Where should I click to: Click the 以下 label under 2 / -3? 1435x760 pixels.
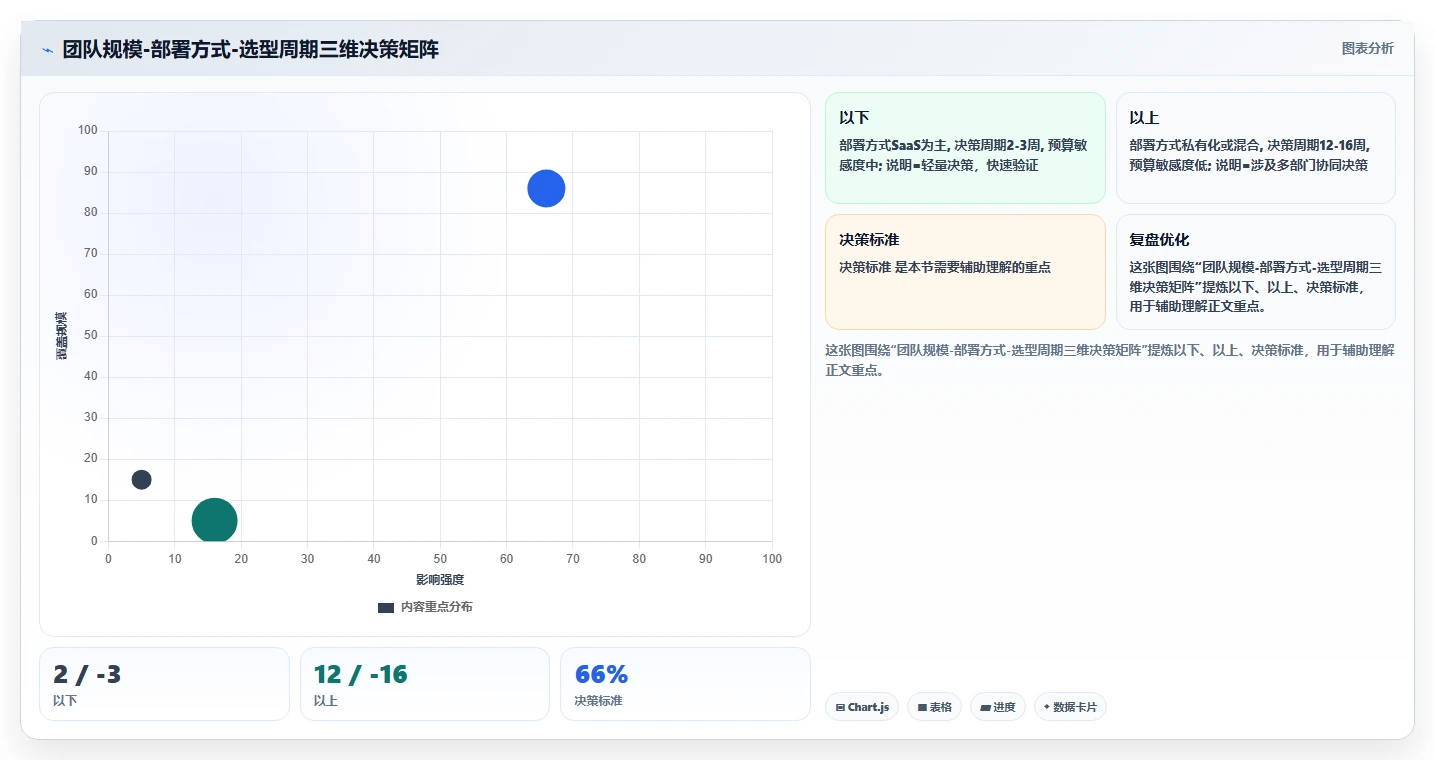pyautogui.click(x=65, y=701)
